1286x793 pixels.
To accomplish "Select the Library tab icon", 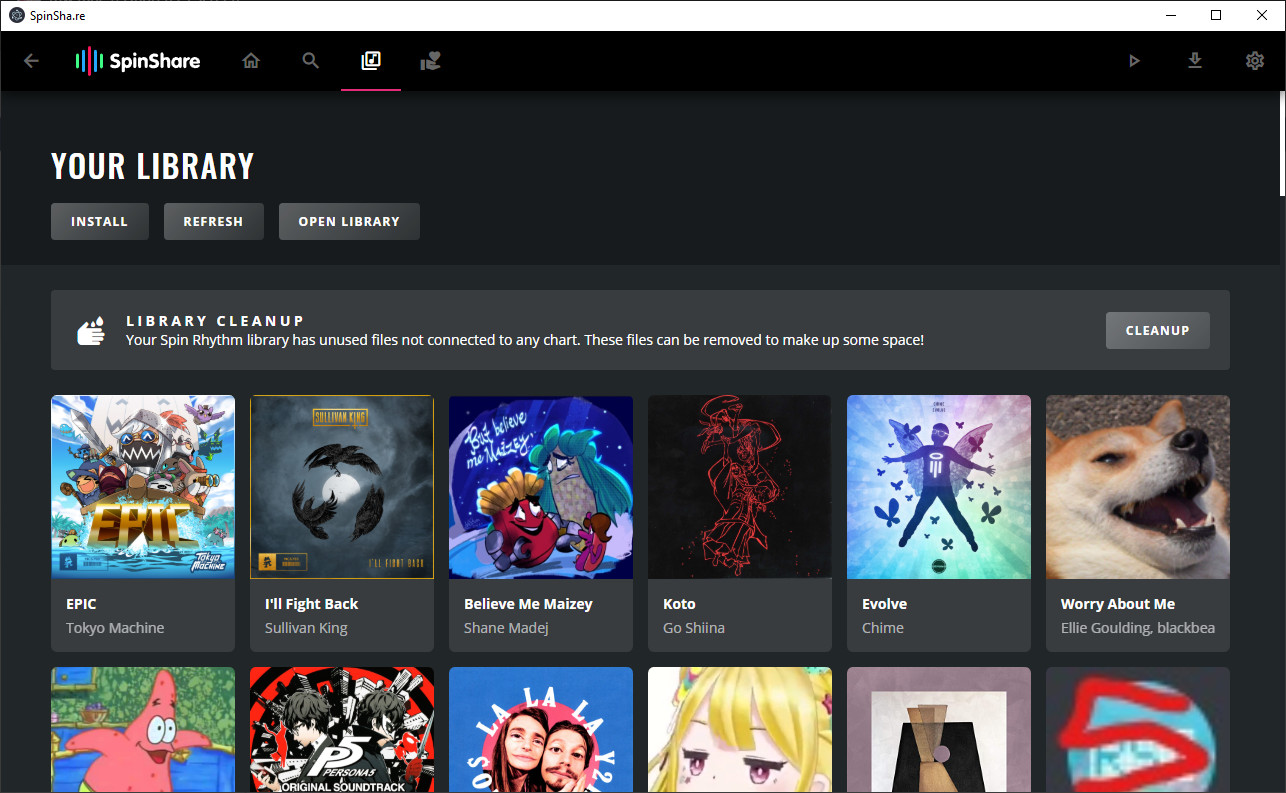I will [x=371, y=61].
